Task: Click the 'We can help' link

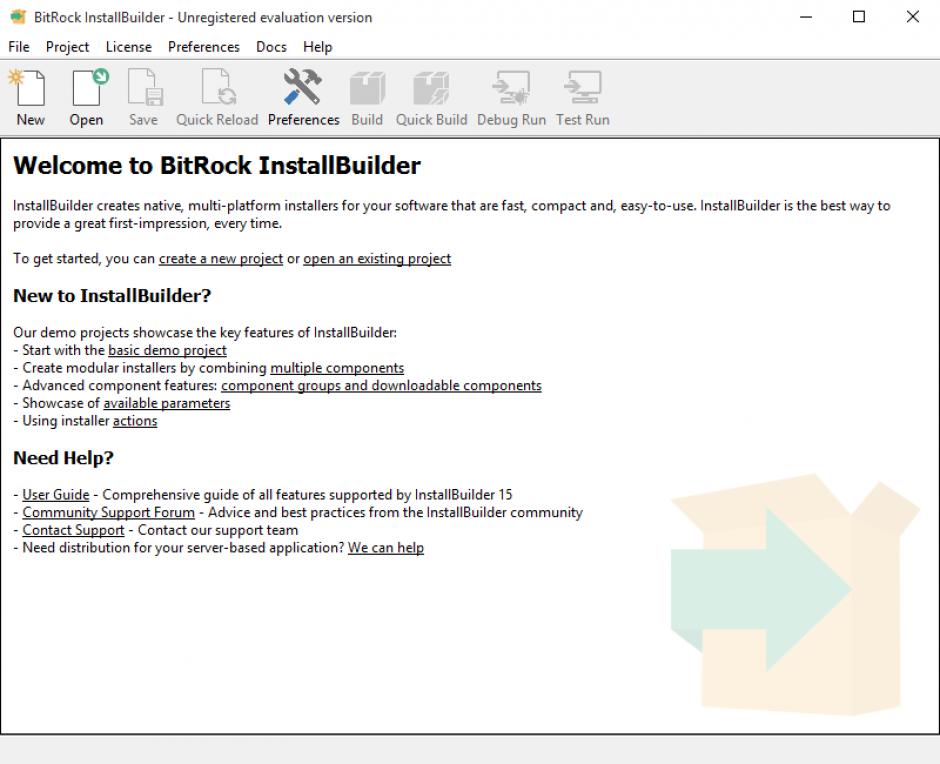Action: [x=385, y=549]
